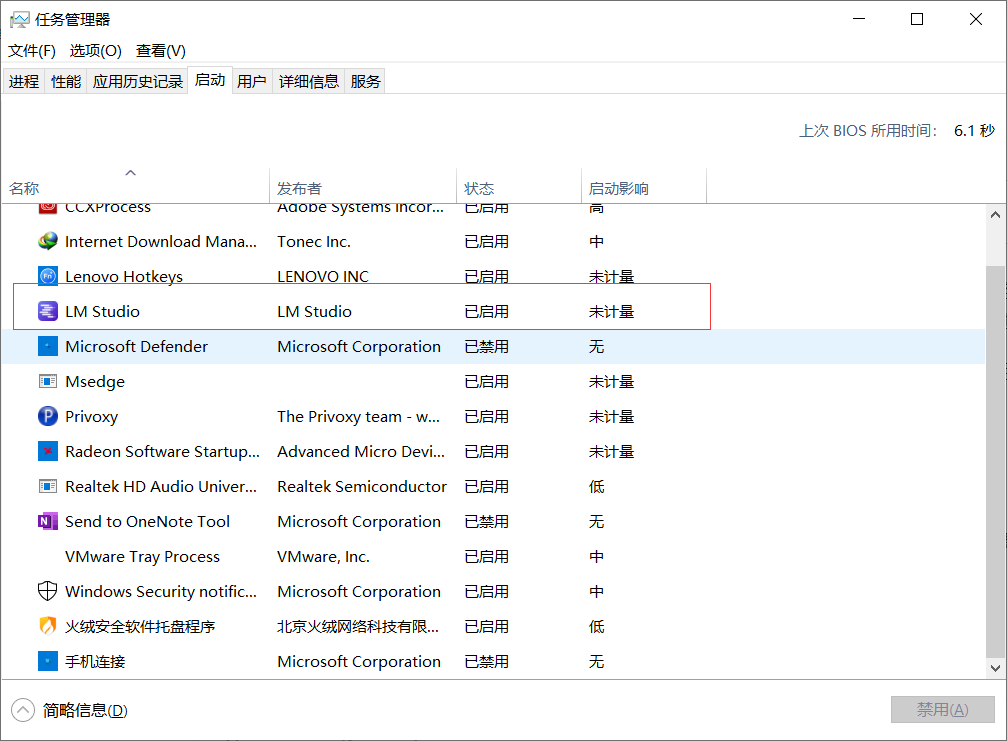1007x741 pixels.
Task: Open the 查看(V) menu
Action: (x=161, y=51)
